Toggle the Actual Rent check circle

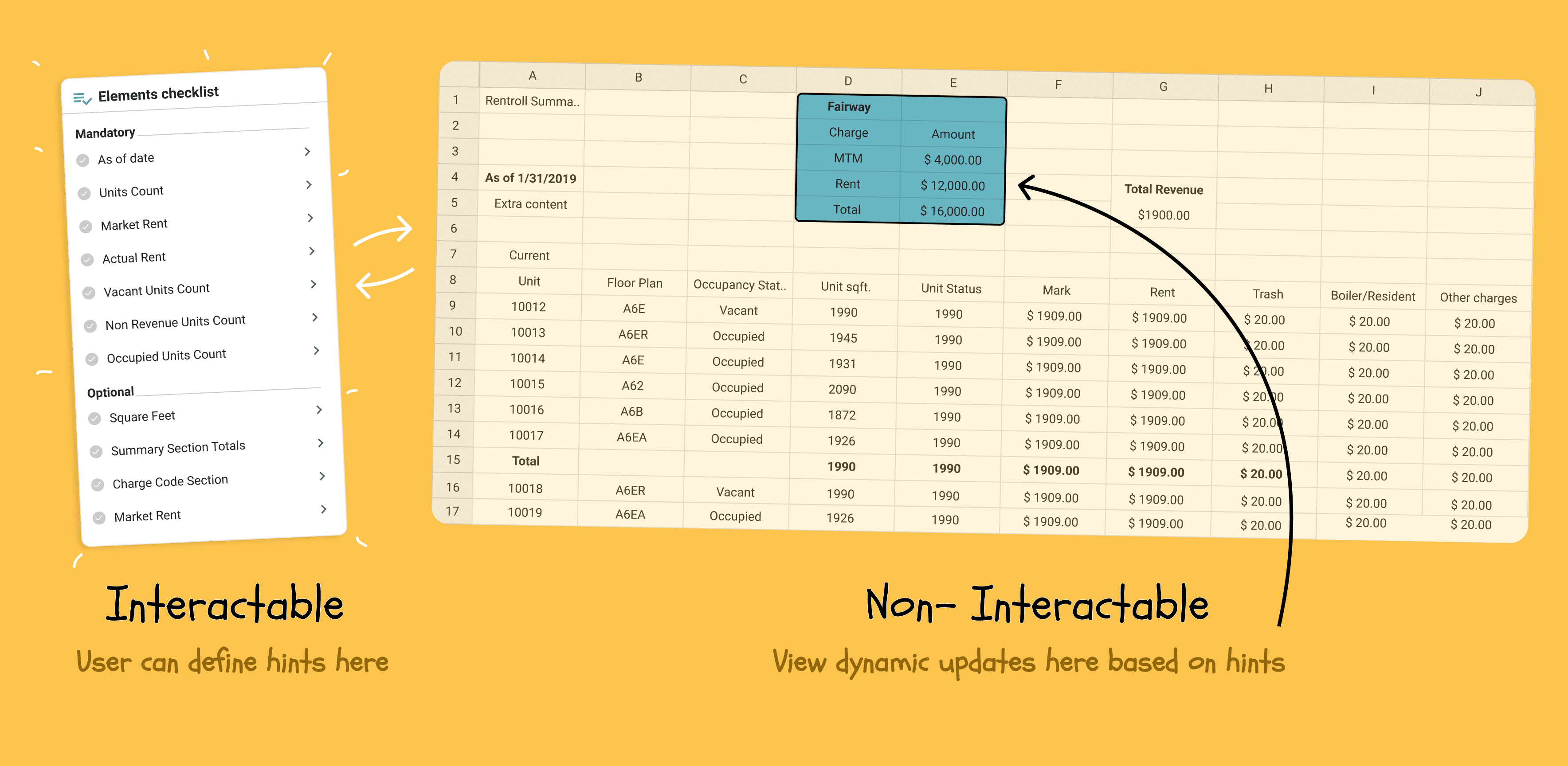point(87,260)
